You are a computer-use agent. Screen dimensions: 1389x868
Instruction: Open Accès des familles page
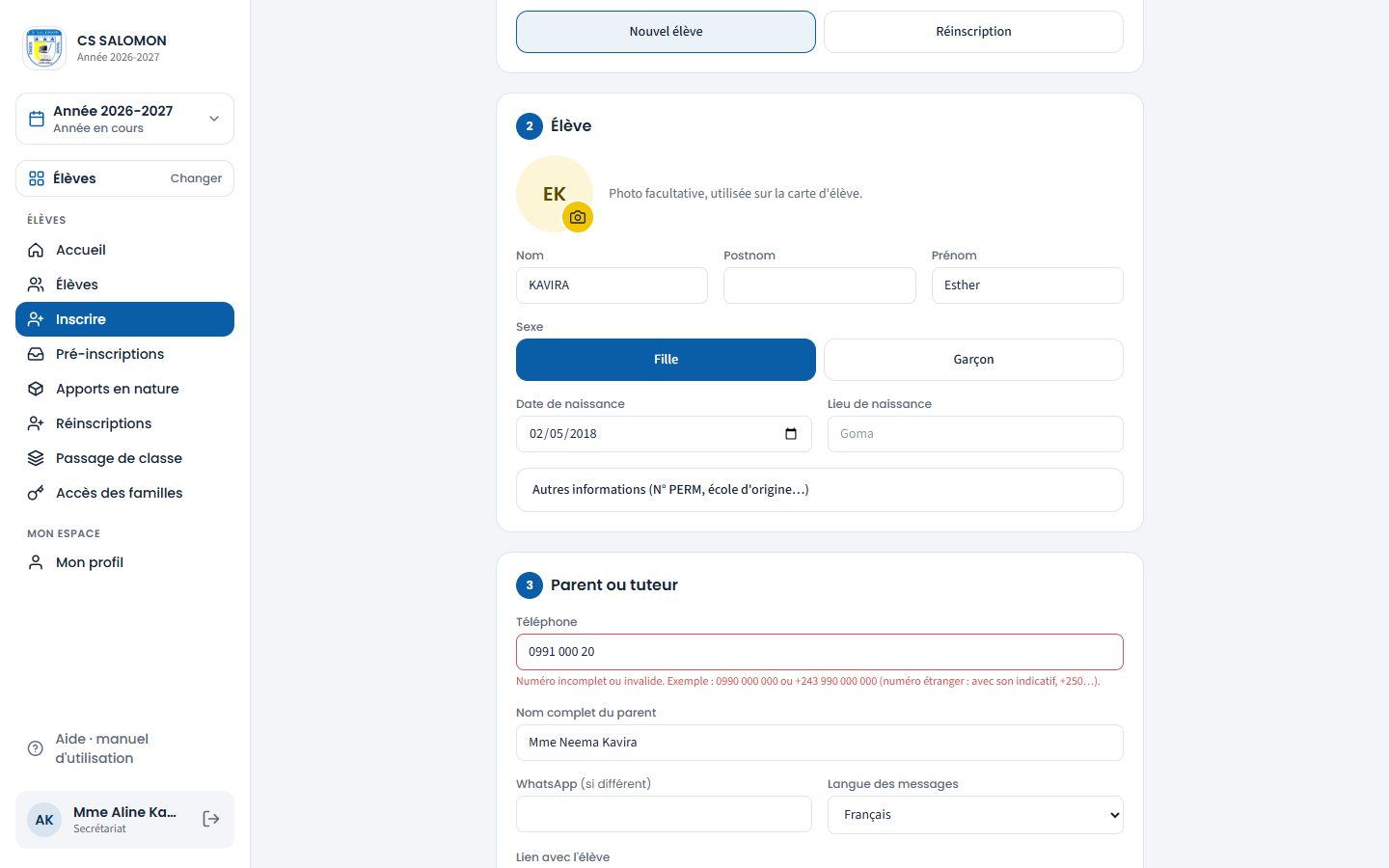click(x=124, y=493)
